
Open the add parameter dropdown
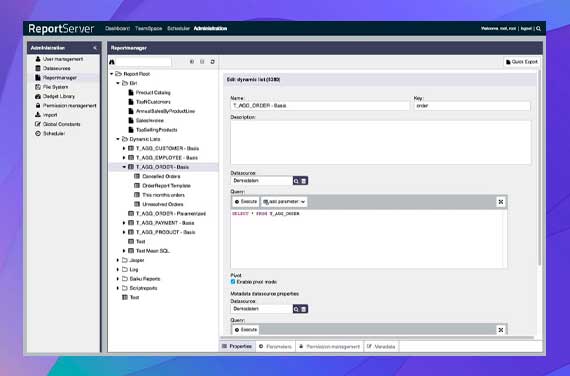tap(284, 202)
